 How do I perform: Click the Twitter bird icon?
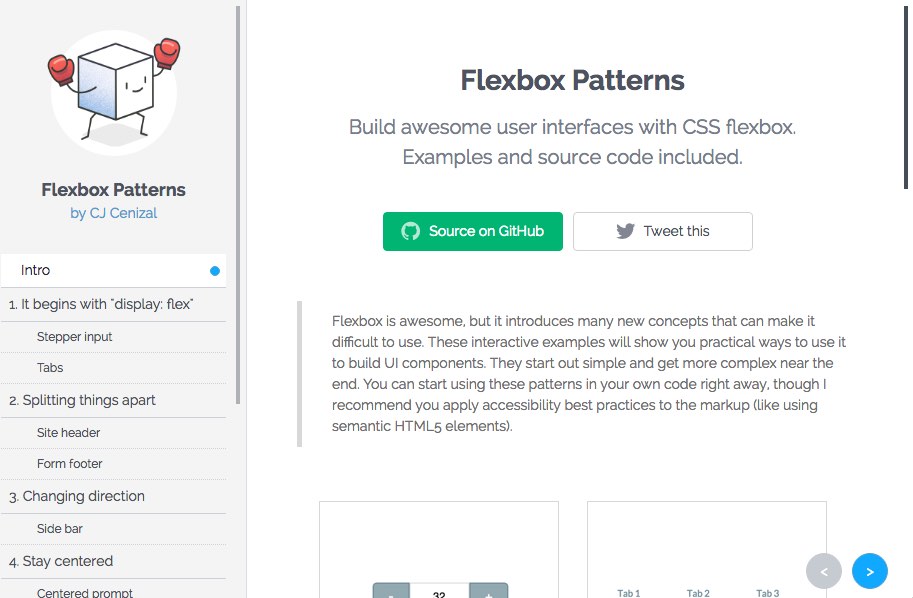tap(624, 231)
